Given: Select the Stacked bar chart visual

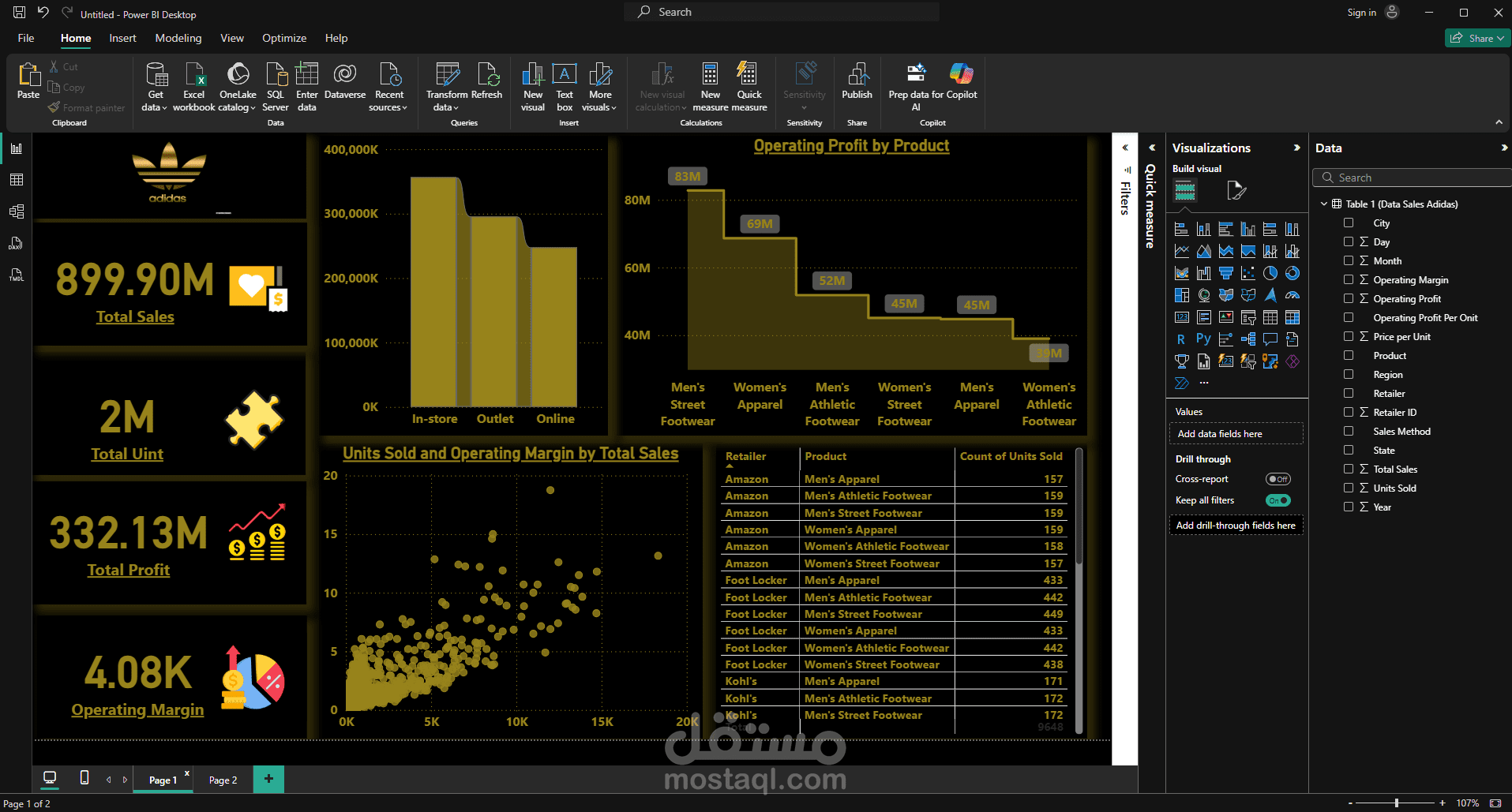Looking at the screenshot, I should click(x=1181, y=230).
